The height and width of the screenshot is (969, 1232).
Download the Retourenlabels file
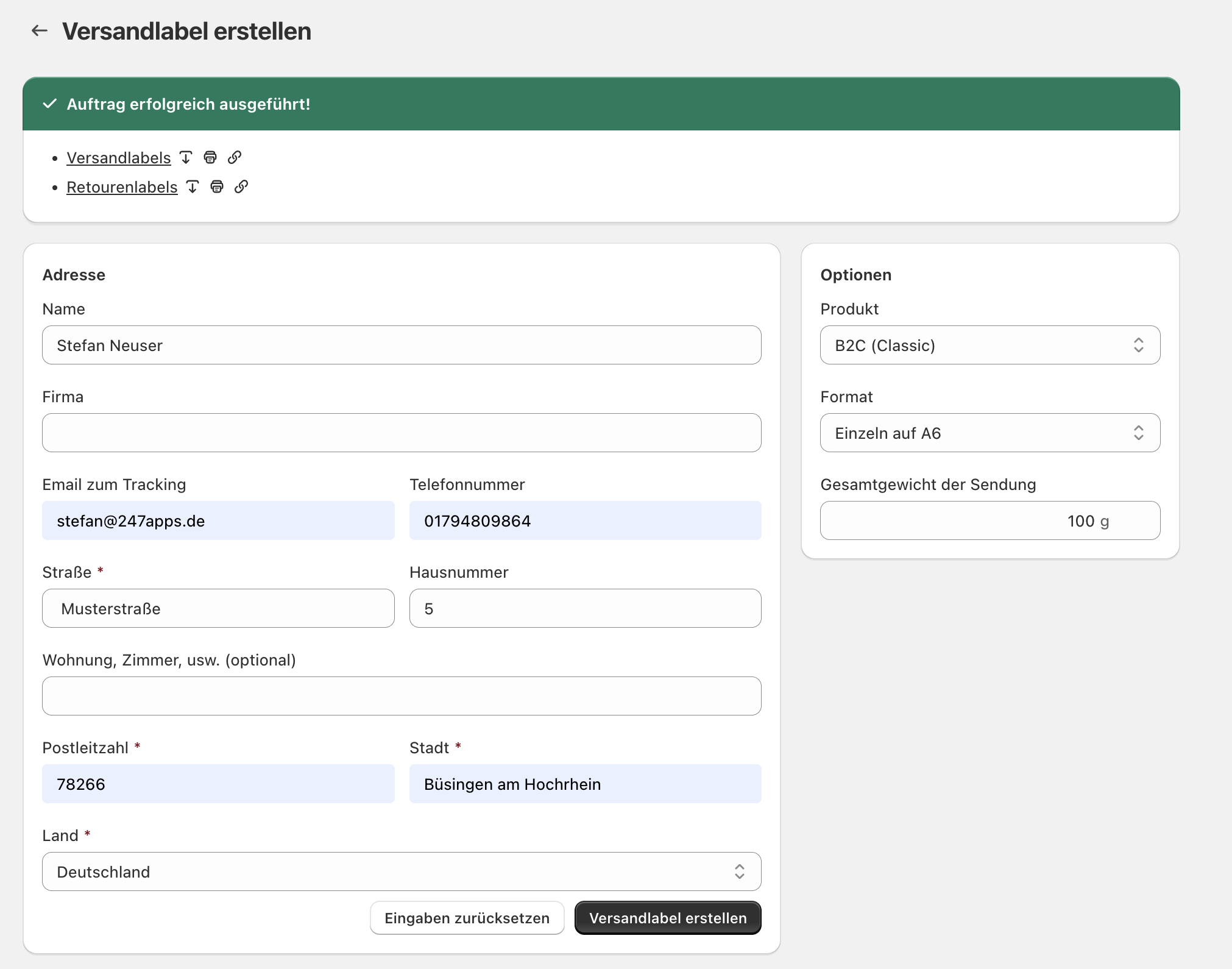click(193, 187)
